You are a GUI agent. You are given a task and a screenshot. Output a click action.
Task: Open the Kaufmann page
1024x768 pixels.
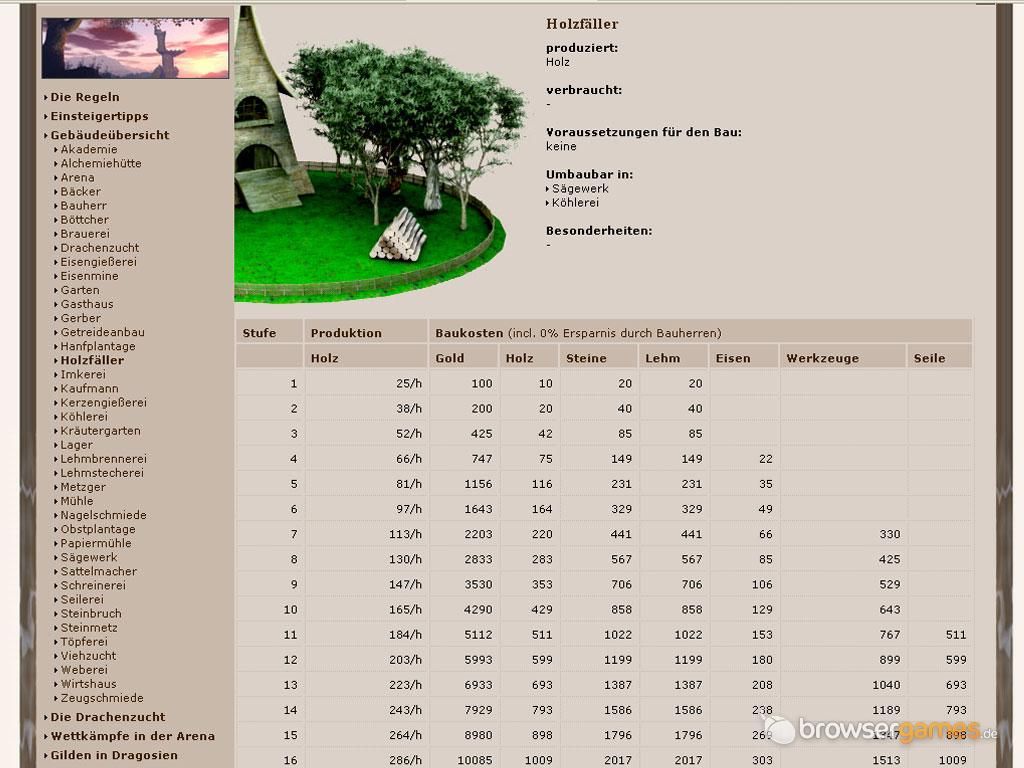[89, 389]
